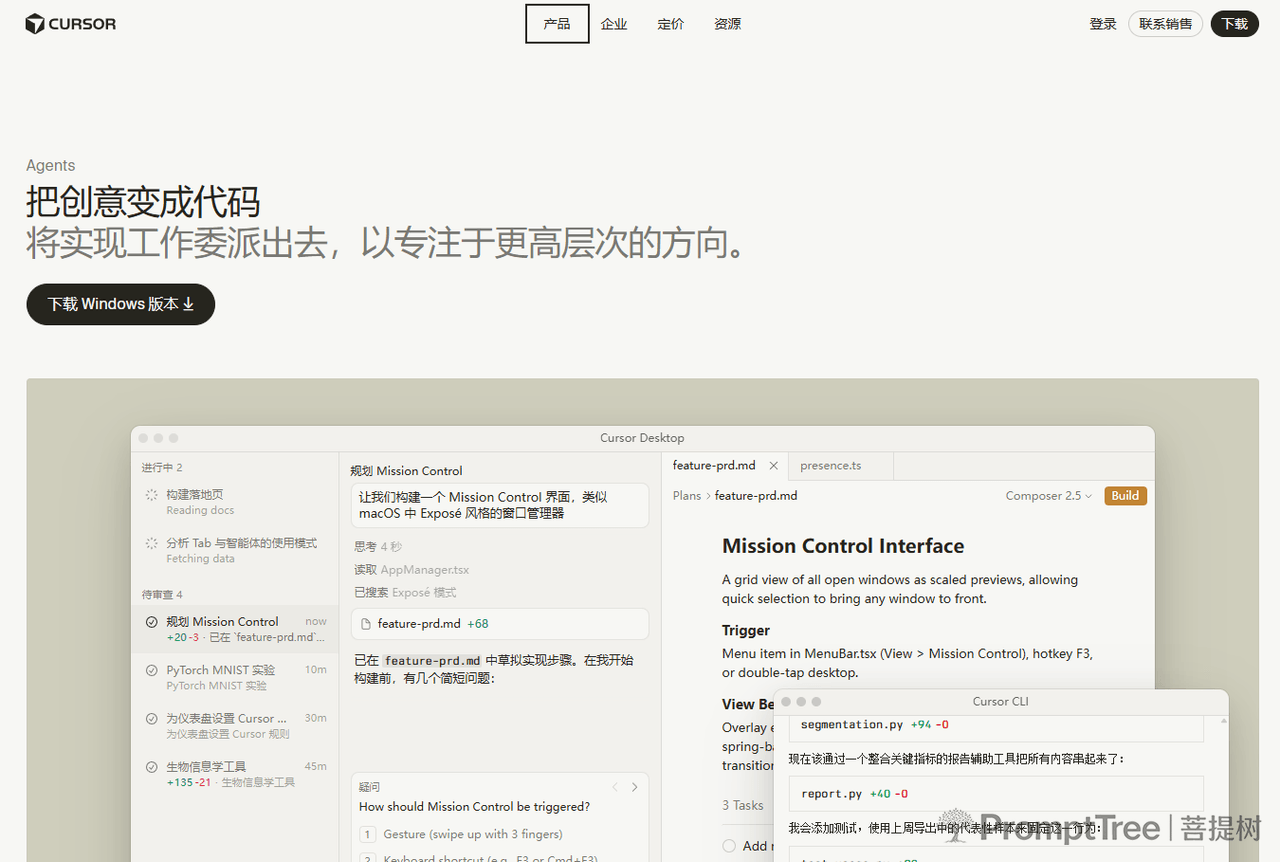1280x862 pixels.
Task: Click the 下载 Windows 版本 button
Action: 121,304
